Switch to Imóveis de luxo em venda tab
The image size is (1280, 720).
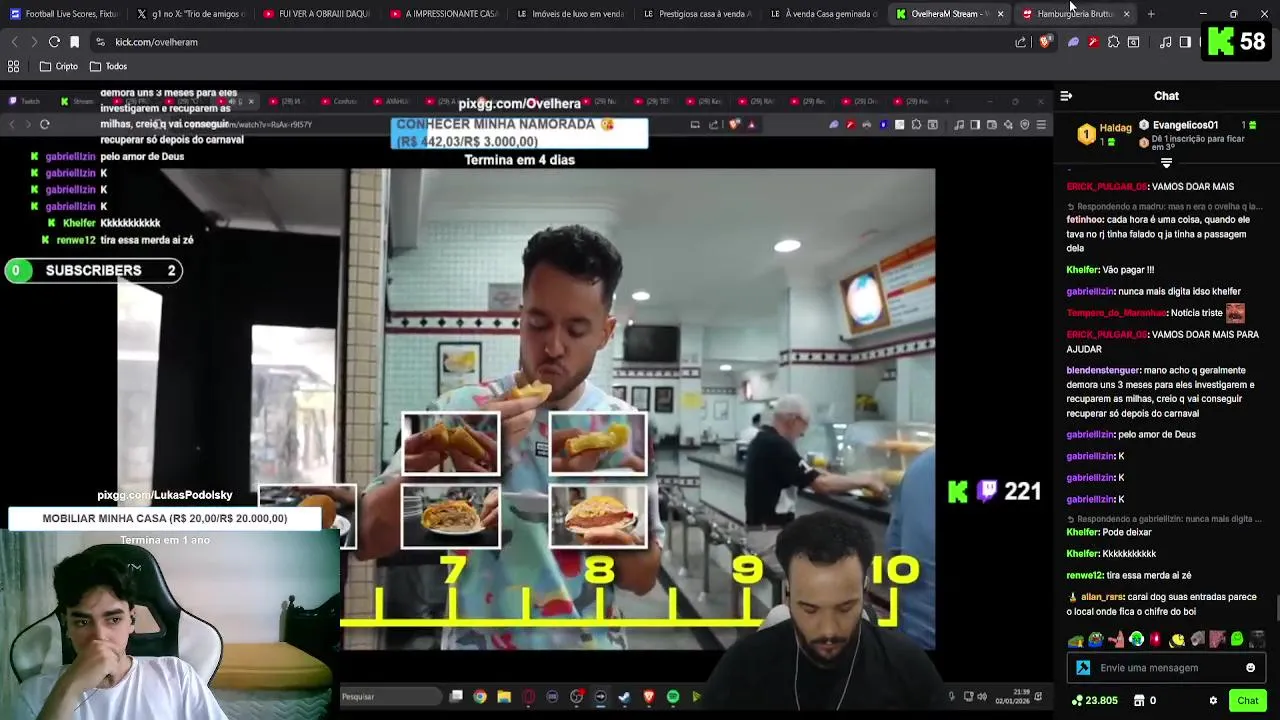click(572, 14)
